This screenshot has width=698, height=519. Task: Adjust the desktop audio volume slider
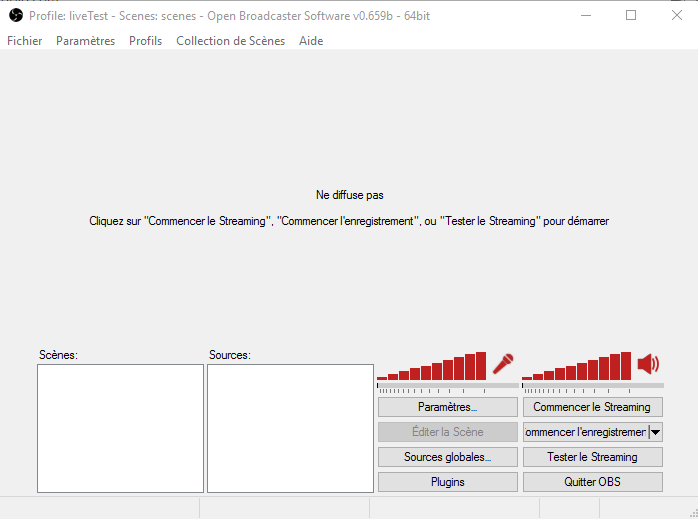point(592,385)
